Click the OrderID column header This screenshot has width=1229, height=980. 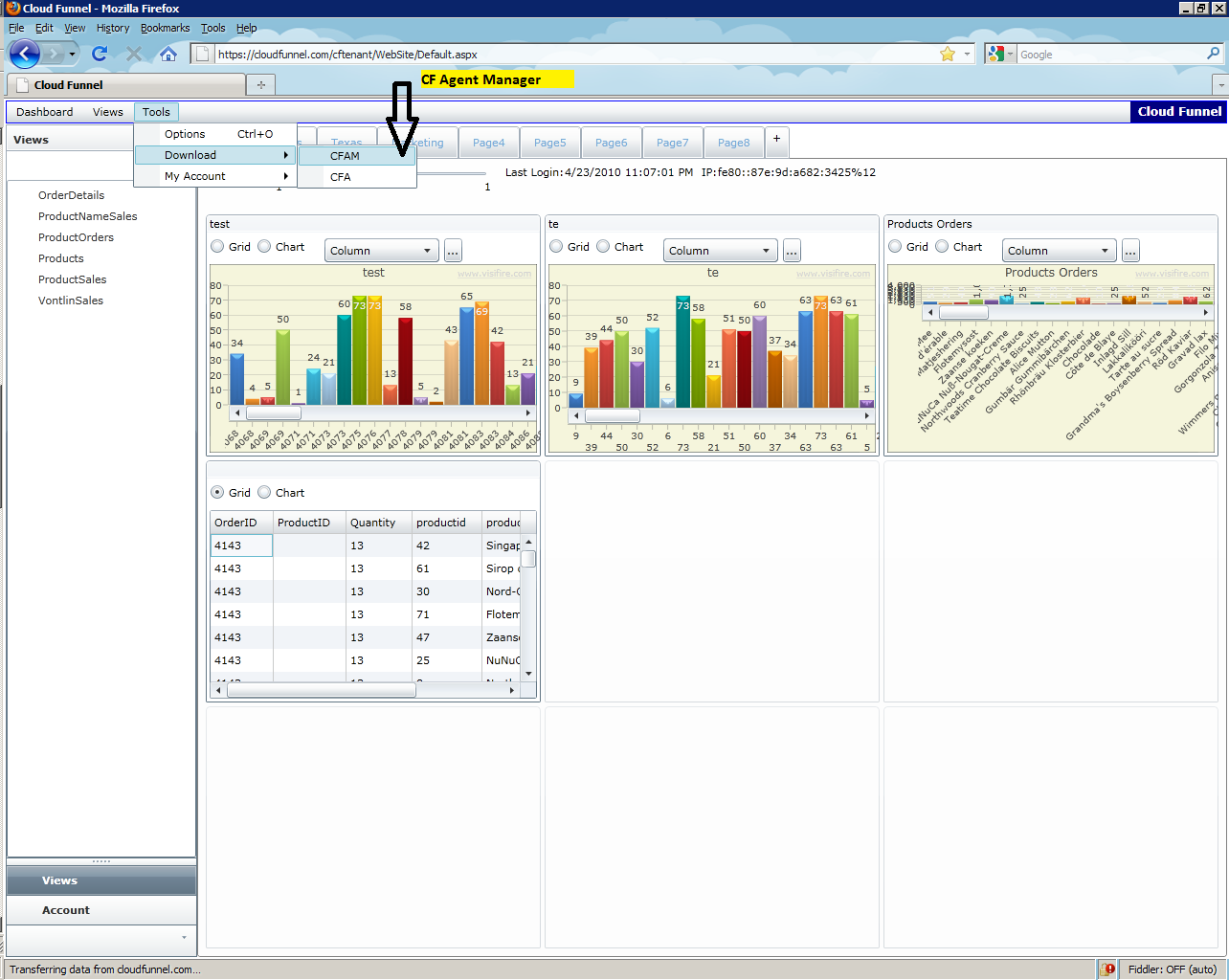click(x=241, y=523)
